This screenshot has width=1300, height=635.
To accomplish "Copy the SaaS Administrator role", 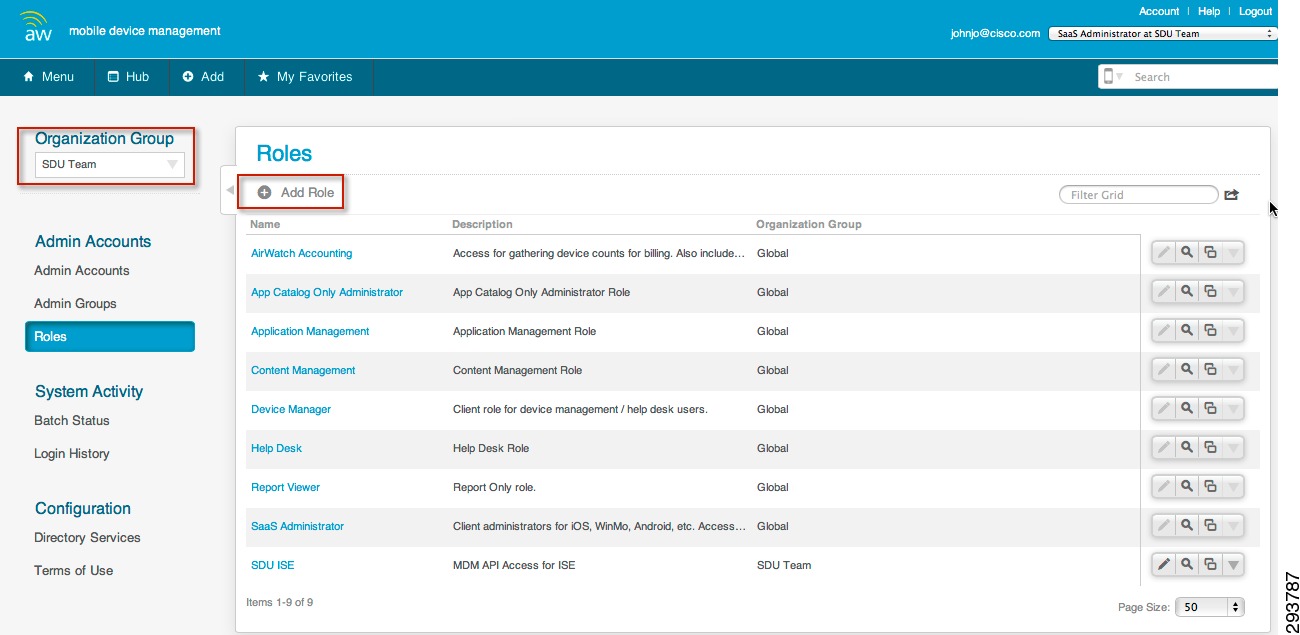I will click(1210, 526).
